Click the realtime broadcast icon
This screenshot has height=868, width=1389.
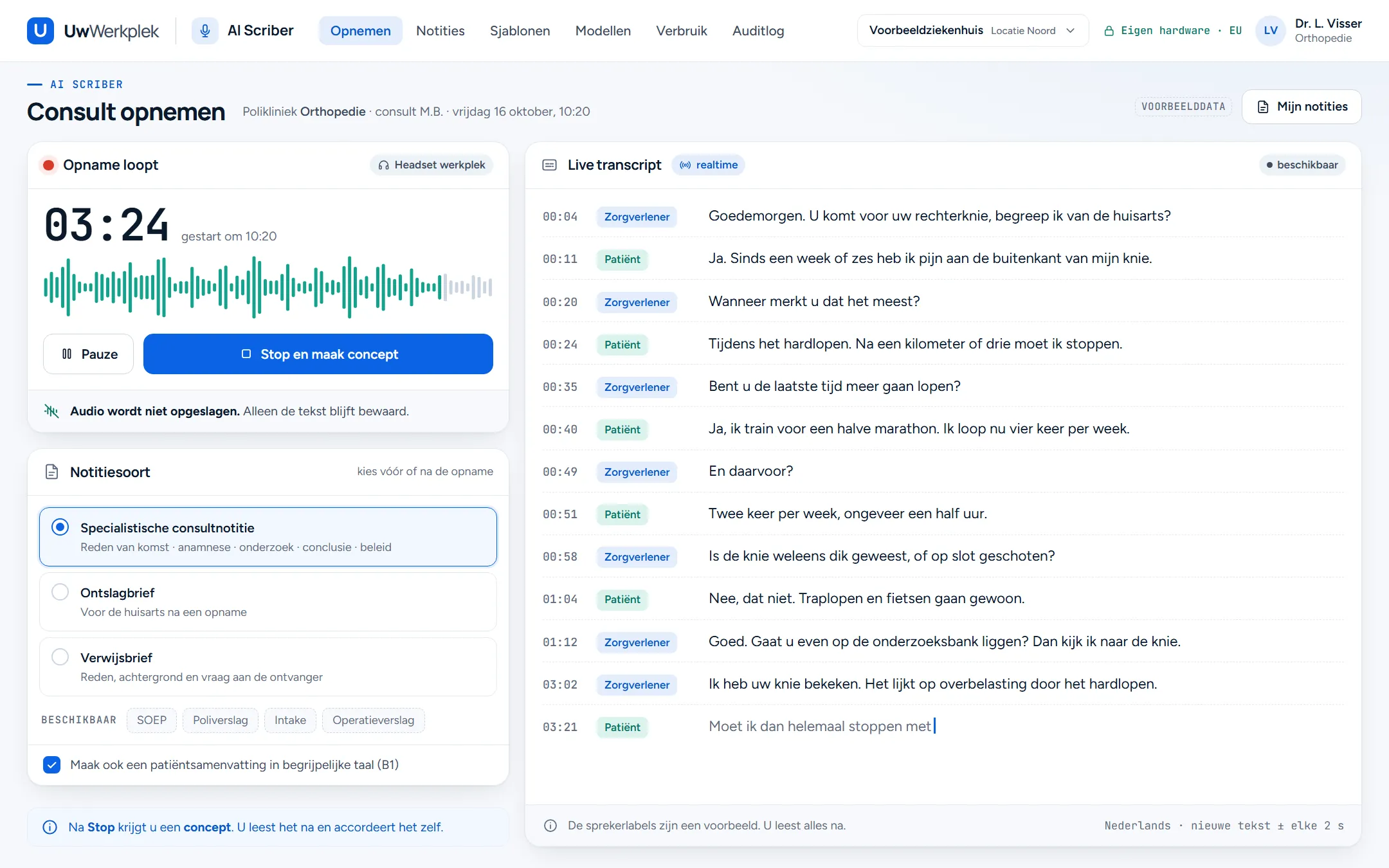pyautogui.click(x=685, y=165)
